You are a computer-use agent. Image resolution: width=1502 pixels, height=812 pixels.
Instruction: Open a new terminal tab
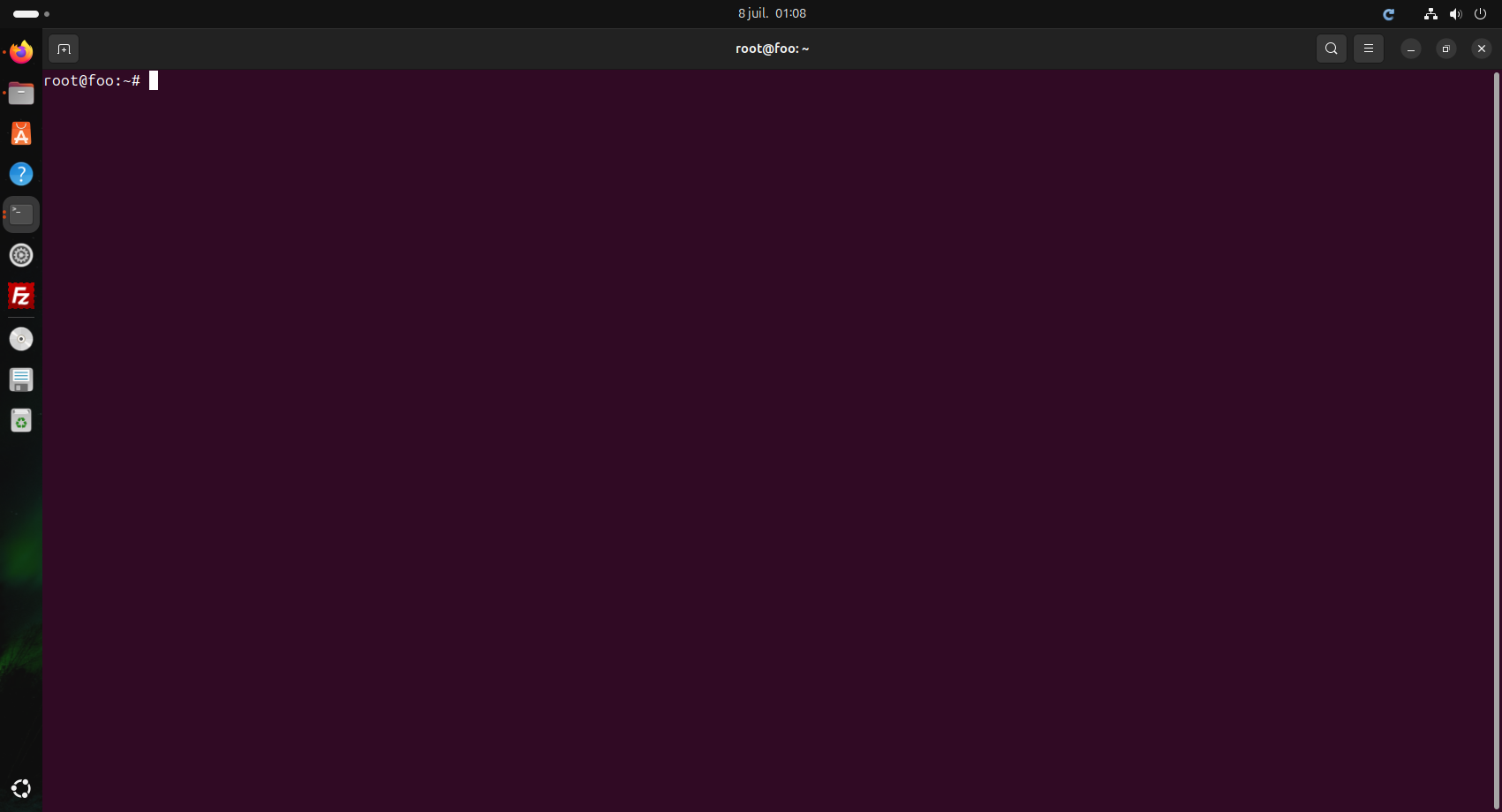(x=63, y=49)
